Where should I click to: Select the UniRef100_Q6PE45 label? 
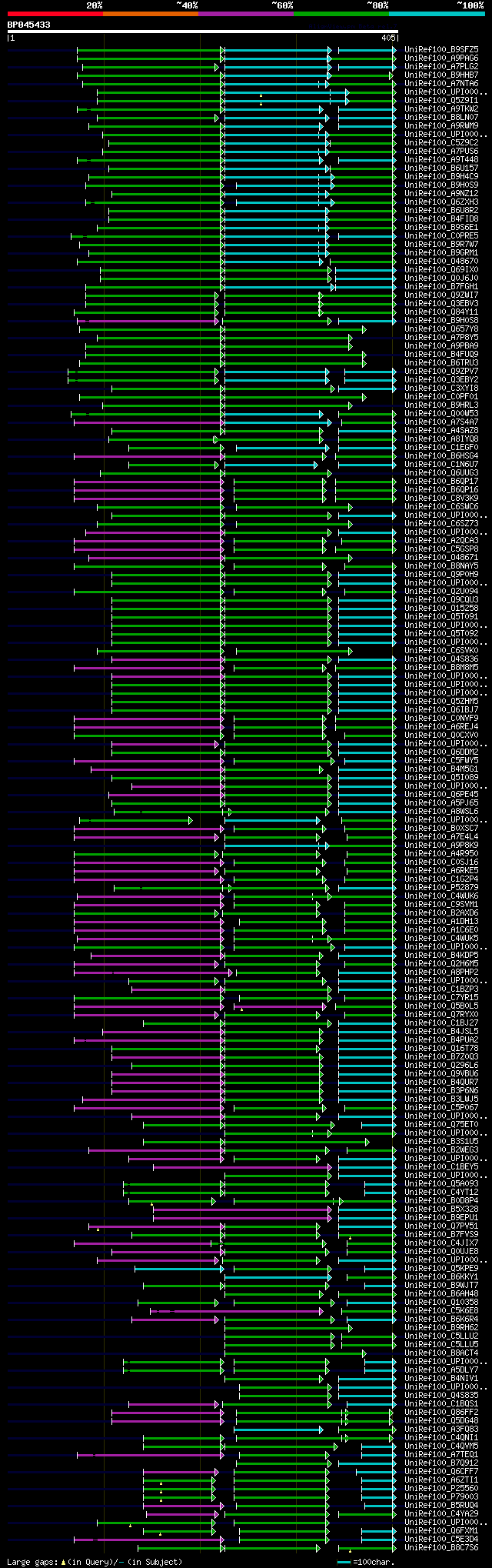[x=441, y=794]
